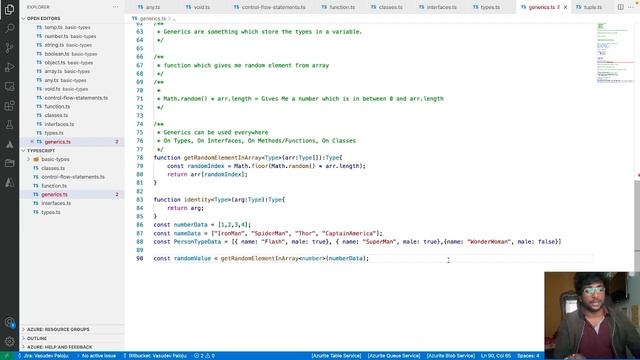Open number.ts in Open Editors

tap(72, 36)
